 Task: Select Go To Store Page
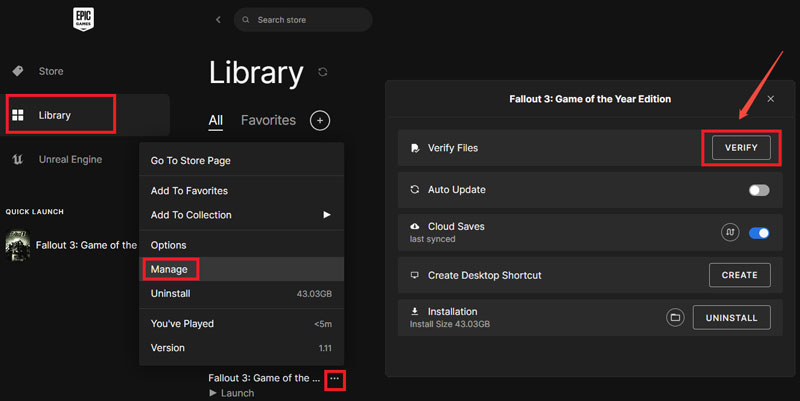coord(241,161)
